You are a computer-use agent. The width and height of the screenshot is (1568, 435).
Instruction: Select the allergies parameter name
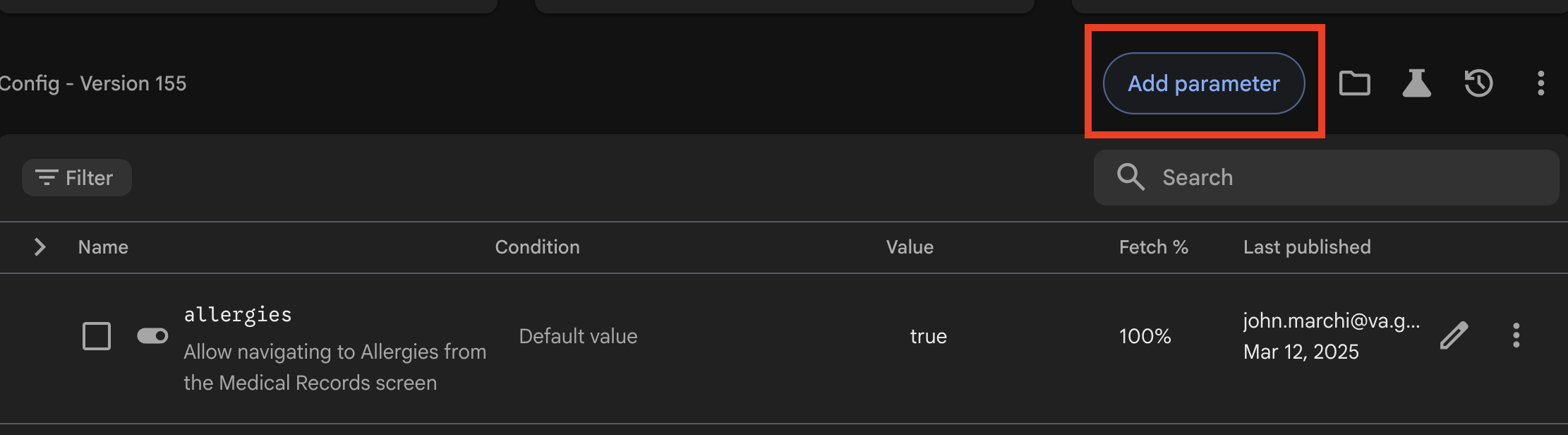[x=237, y=314]
